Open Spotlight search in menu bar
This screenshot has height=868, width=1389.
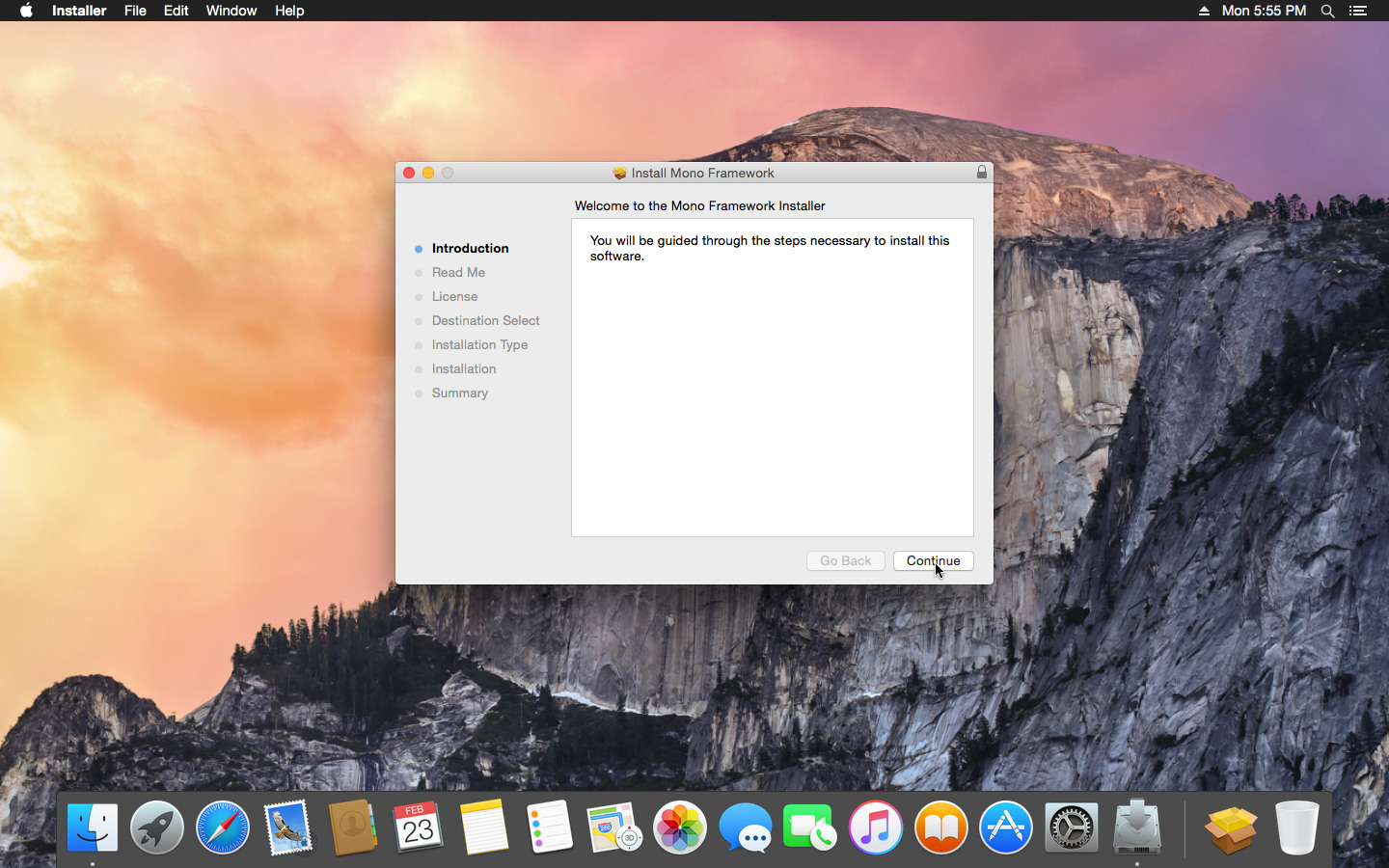(x=1327, y=11)
